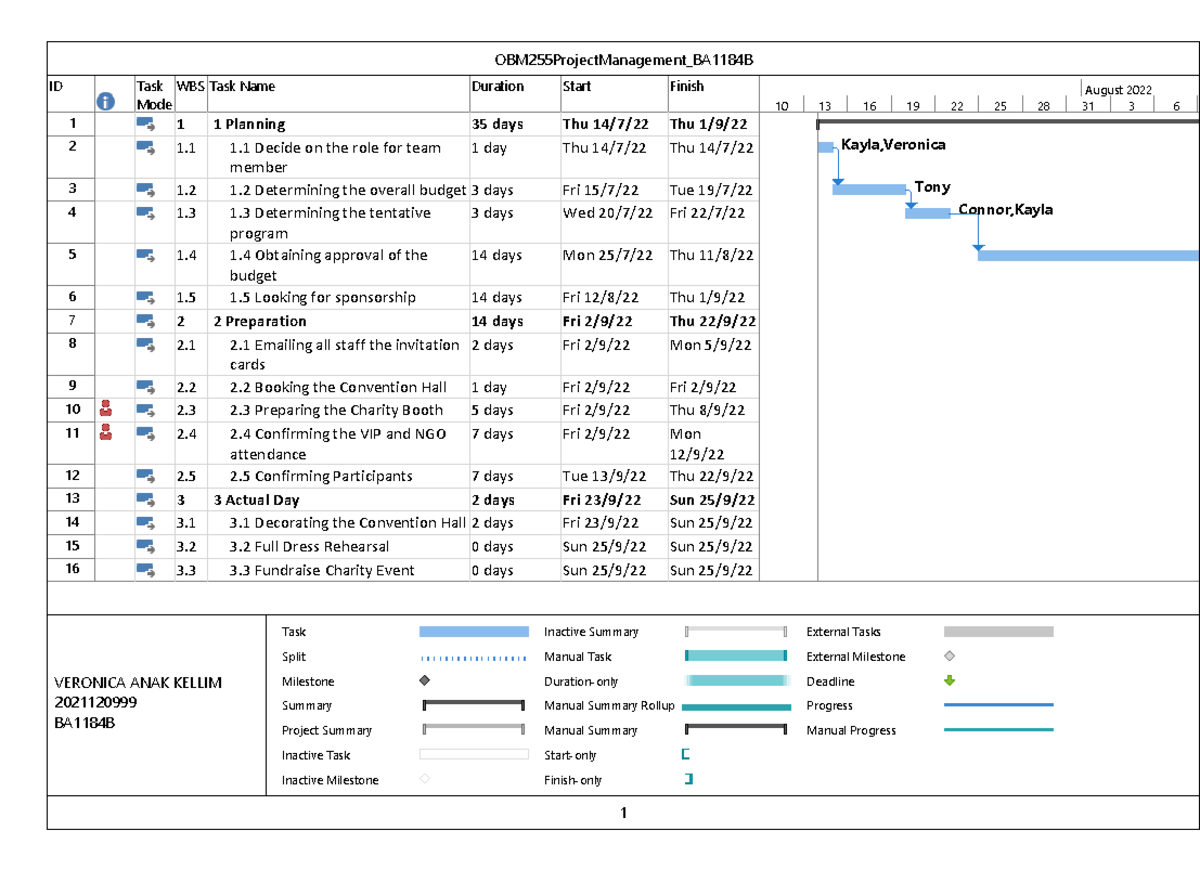Image resolution: width=1200 pixels, height=870 pixels.
Task: Click the External Milestone diamond in the legend
Action: [947, 657]
